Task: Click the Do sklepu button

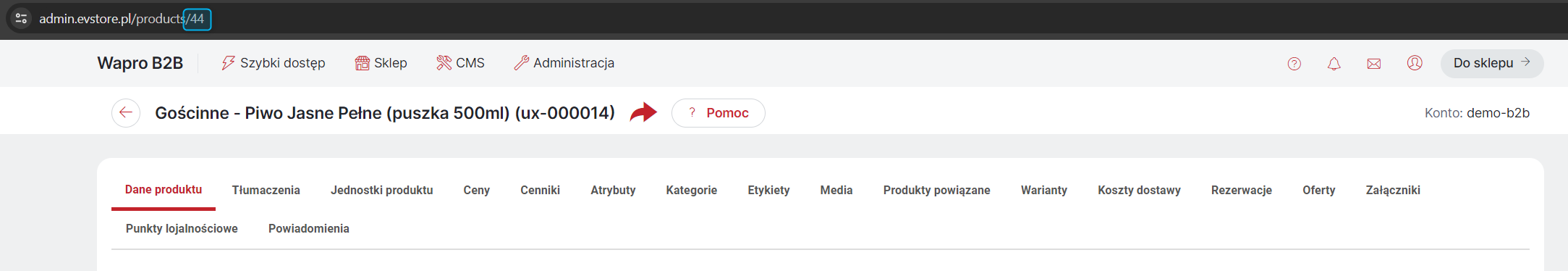Action: (x=1491, y=63)
